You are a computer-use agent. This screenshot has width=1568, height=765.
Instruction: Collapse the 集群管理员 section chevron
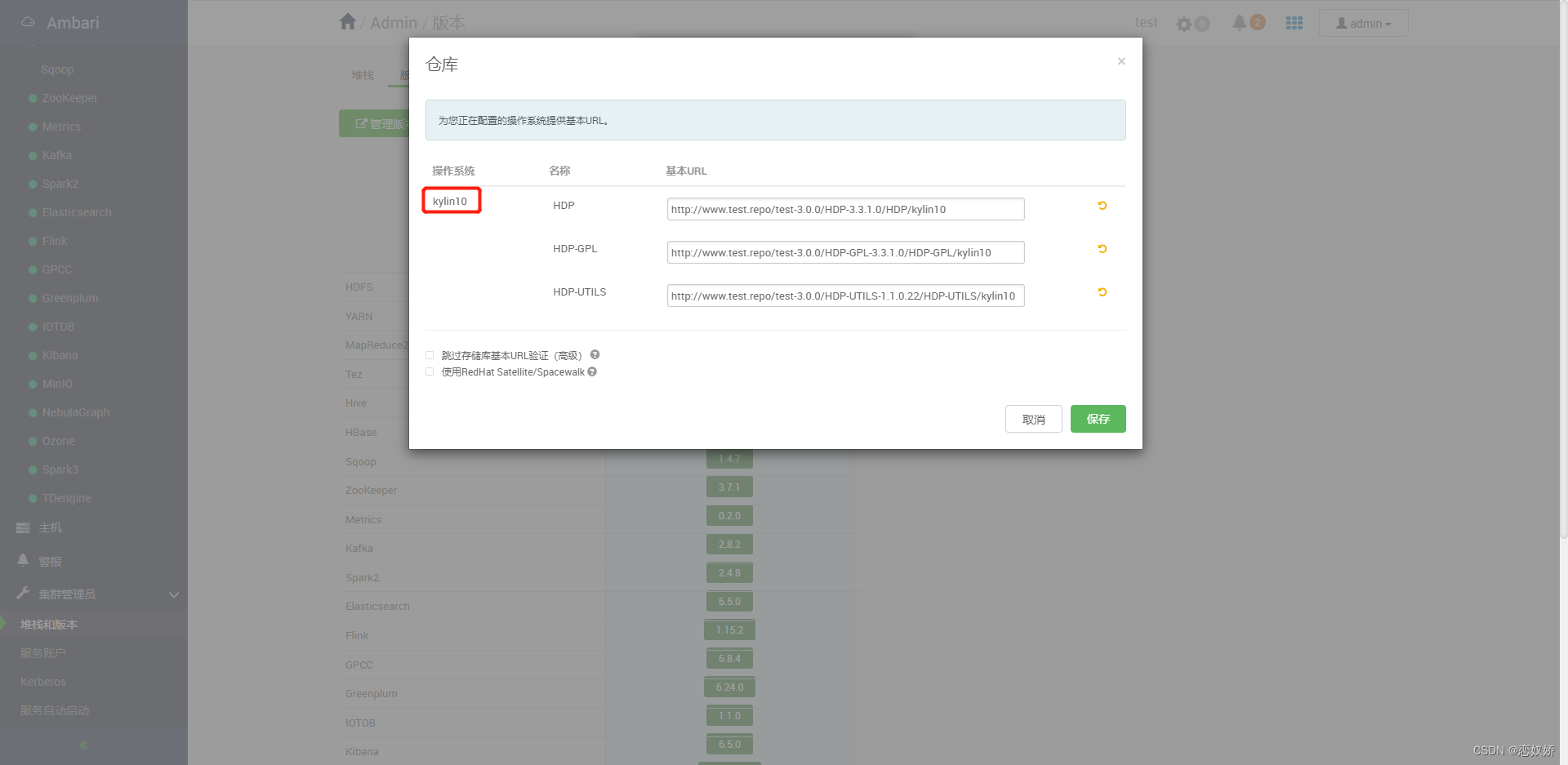tap(173, 594)
